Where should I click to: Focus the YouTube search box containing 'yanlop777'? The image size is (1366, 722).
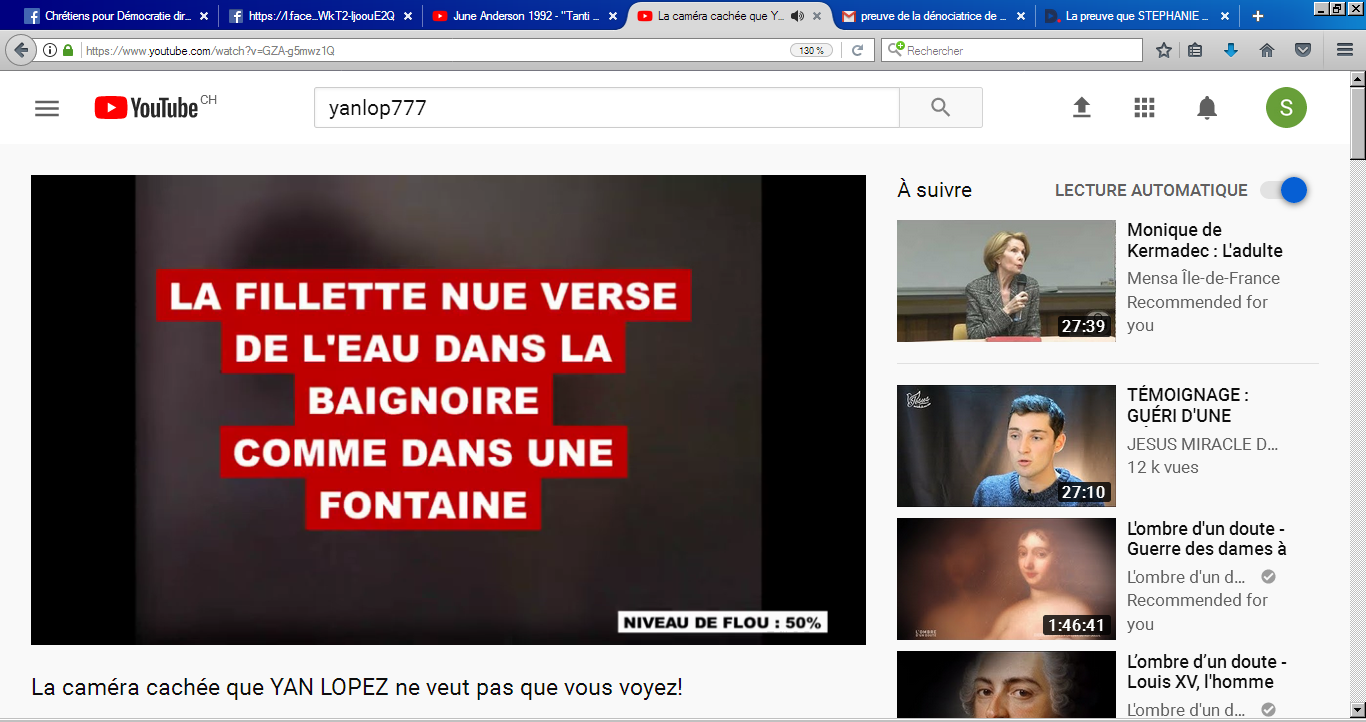coord(607,108)
